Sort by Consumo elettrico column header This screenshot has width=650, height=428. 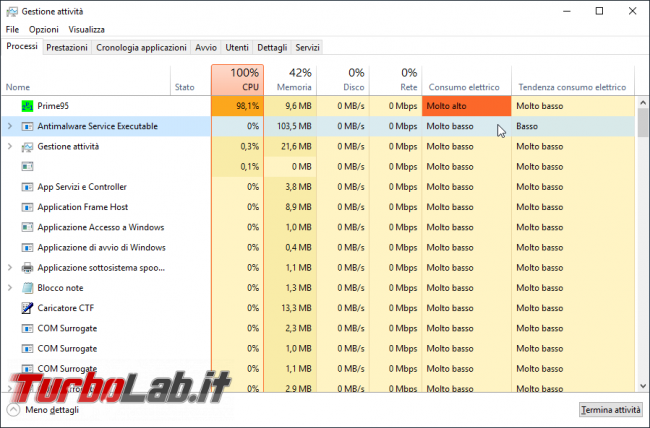[467, 80]
